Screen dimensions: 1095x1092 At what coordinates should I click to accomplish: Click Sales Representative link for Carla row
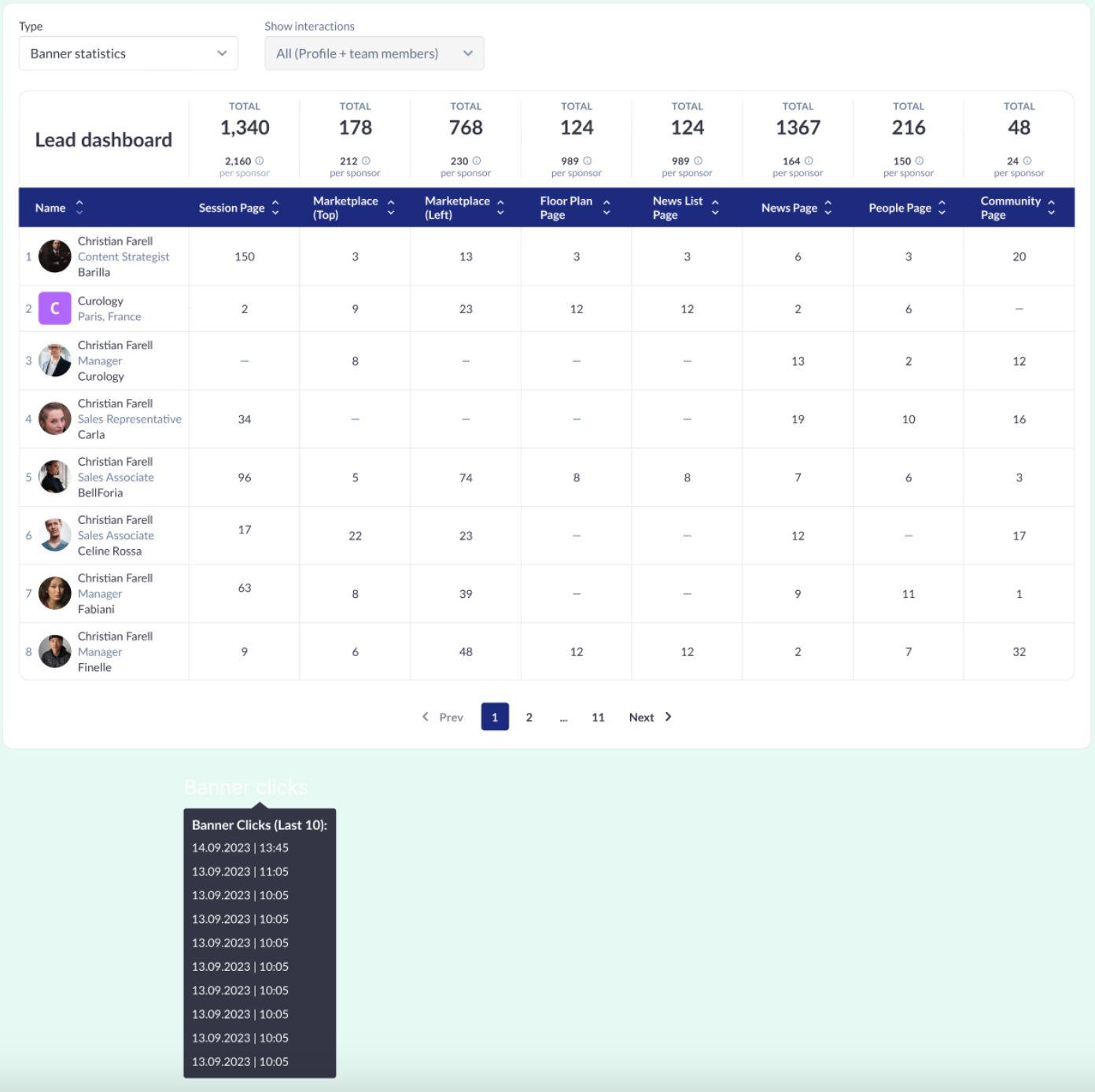point(129,419)
